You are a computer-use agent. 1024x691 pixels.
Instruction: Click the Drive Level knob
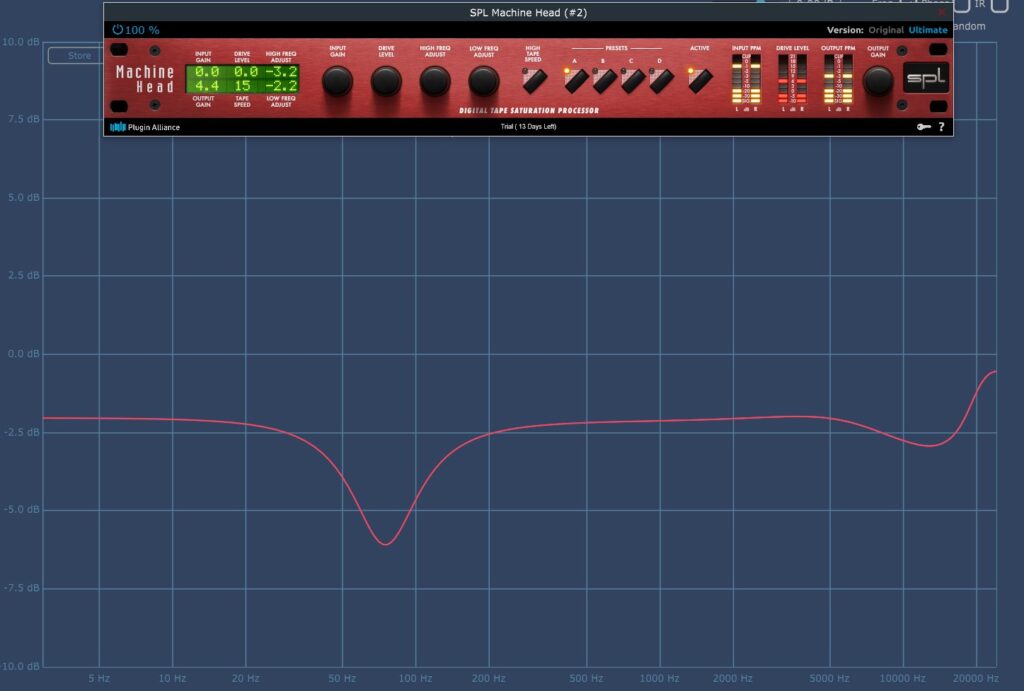386,81
